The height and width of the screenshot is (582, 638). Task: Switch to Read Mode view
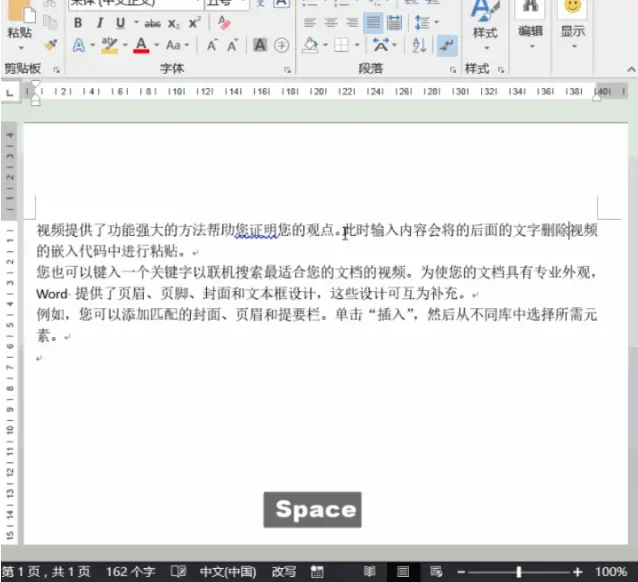pyautogui.click(x=369, y=571)
